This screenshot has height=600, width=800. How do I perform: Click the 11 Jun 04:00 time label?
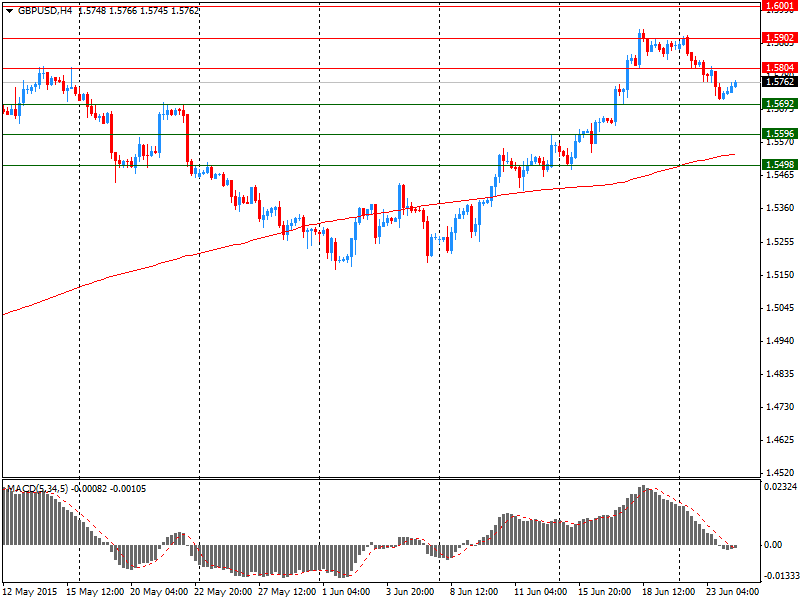point(540,592)
